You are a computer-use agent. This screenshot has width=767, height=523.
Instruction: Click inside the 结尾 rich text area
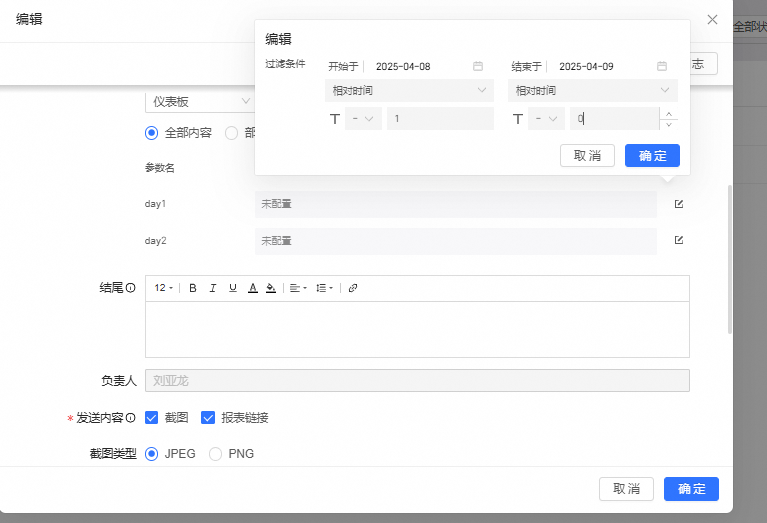(x=417, y=329)
